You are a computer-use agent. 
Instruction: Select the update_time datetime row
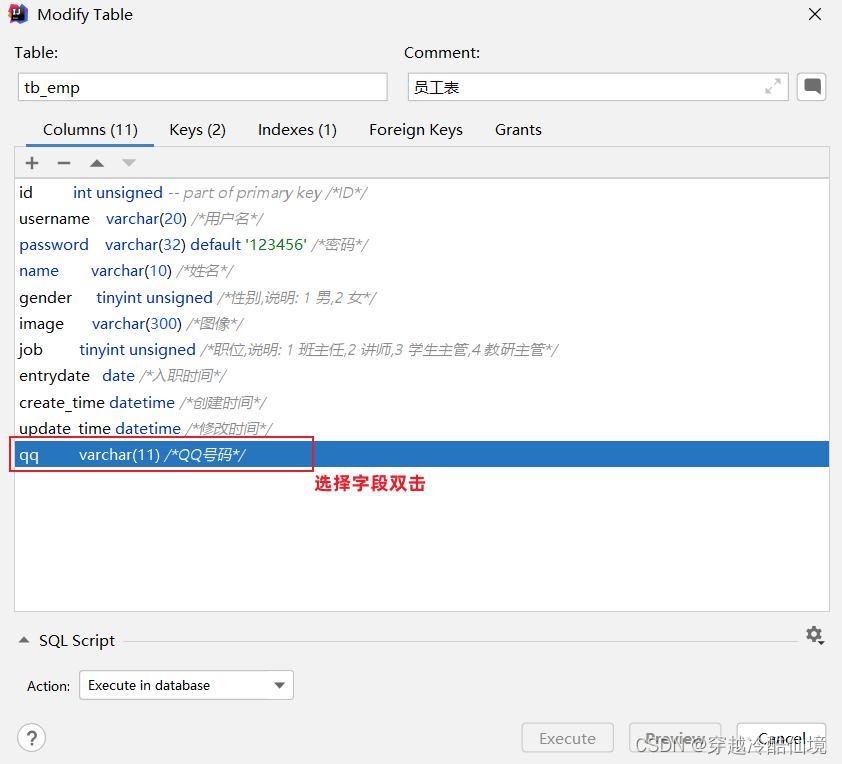point(422,428)
